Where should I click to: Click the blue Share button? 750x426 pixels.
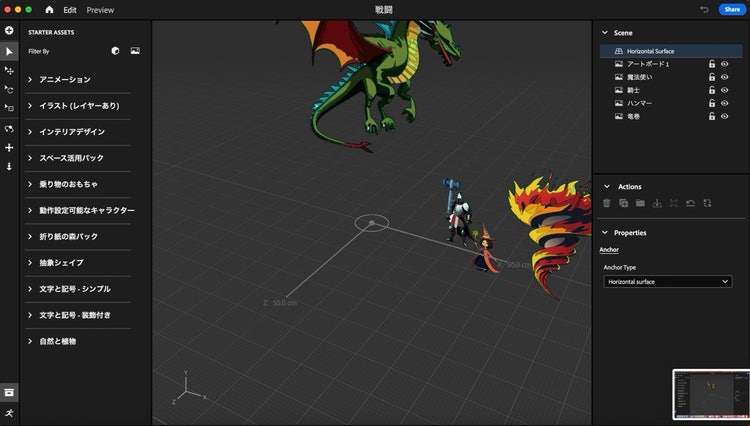tap(732, 9)
